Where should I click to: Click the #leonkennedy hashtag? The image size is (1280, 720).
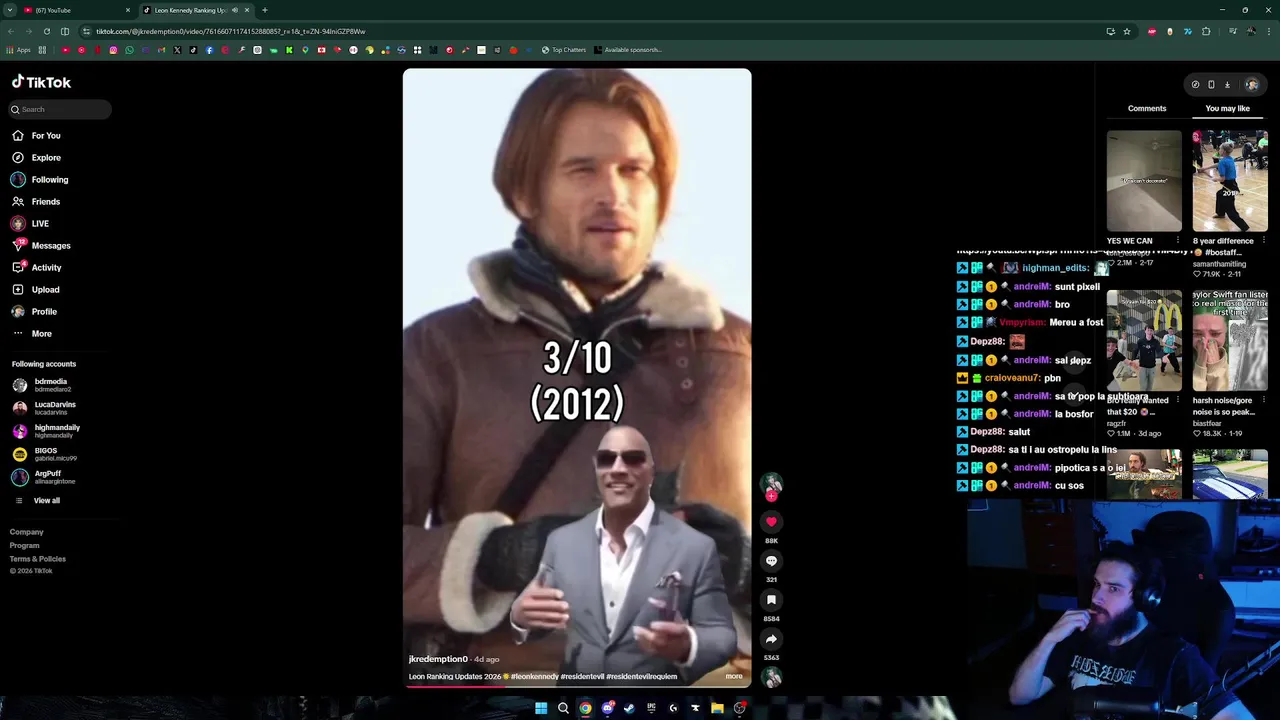534,676
